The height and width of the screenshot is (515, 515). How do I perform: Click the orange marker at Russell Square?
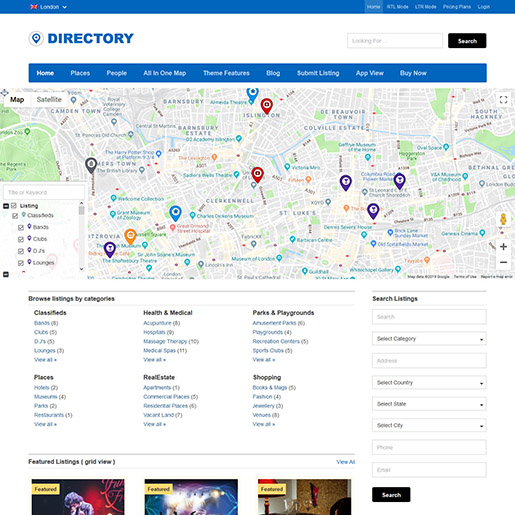tap(130, 237)
